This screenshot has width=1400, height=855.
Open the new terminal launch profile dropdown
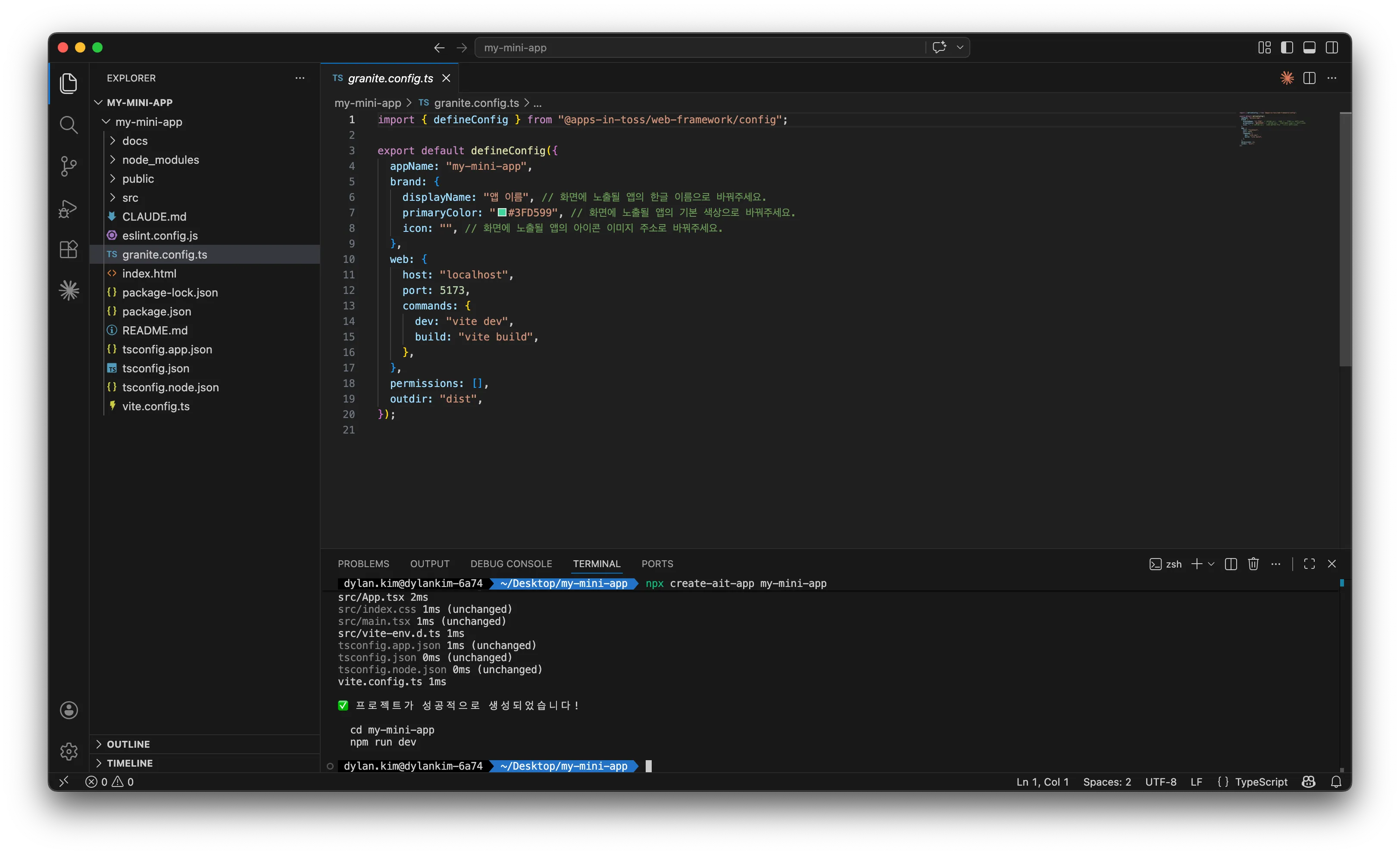point(1211,564)
